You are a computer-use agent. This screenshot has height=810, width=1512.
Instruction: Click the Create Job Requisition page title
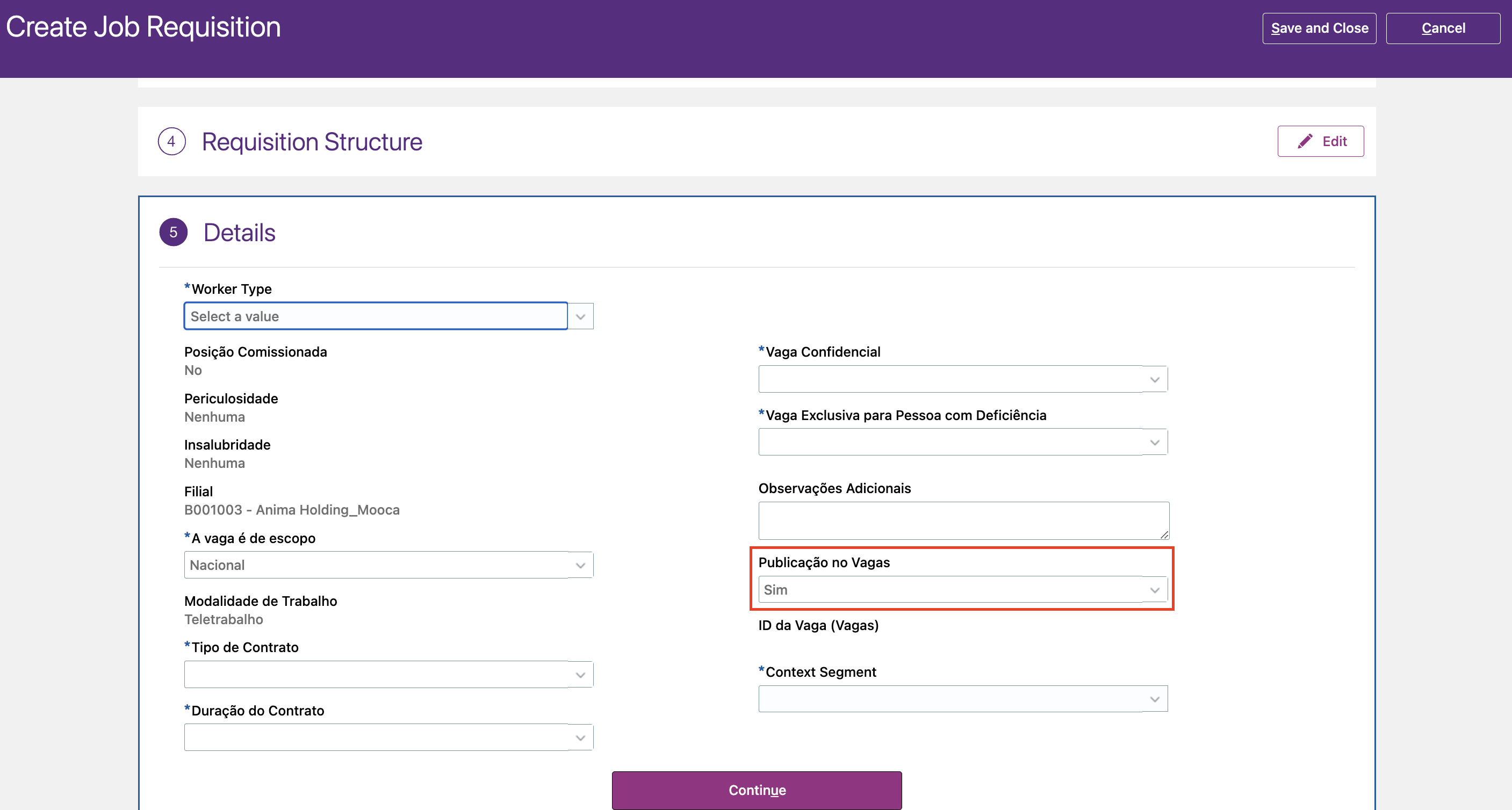143,27
